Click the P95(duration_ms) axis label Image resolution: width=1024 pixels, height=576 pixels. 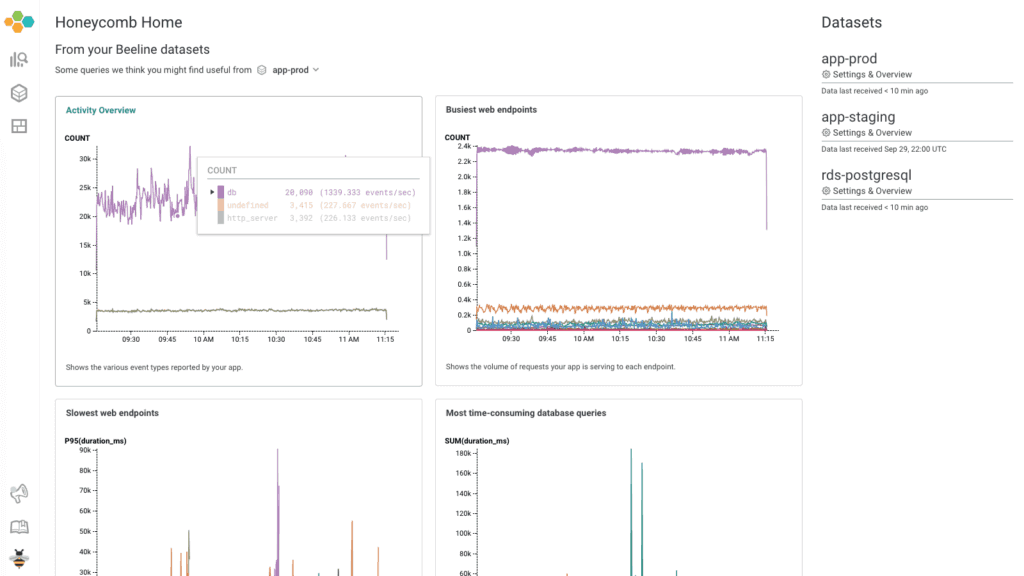click(x=95, y=441)
